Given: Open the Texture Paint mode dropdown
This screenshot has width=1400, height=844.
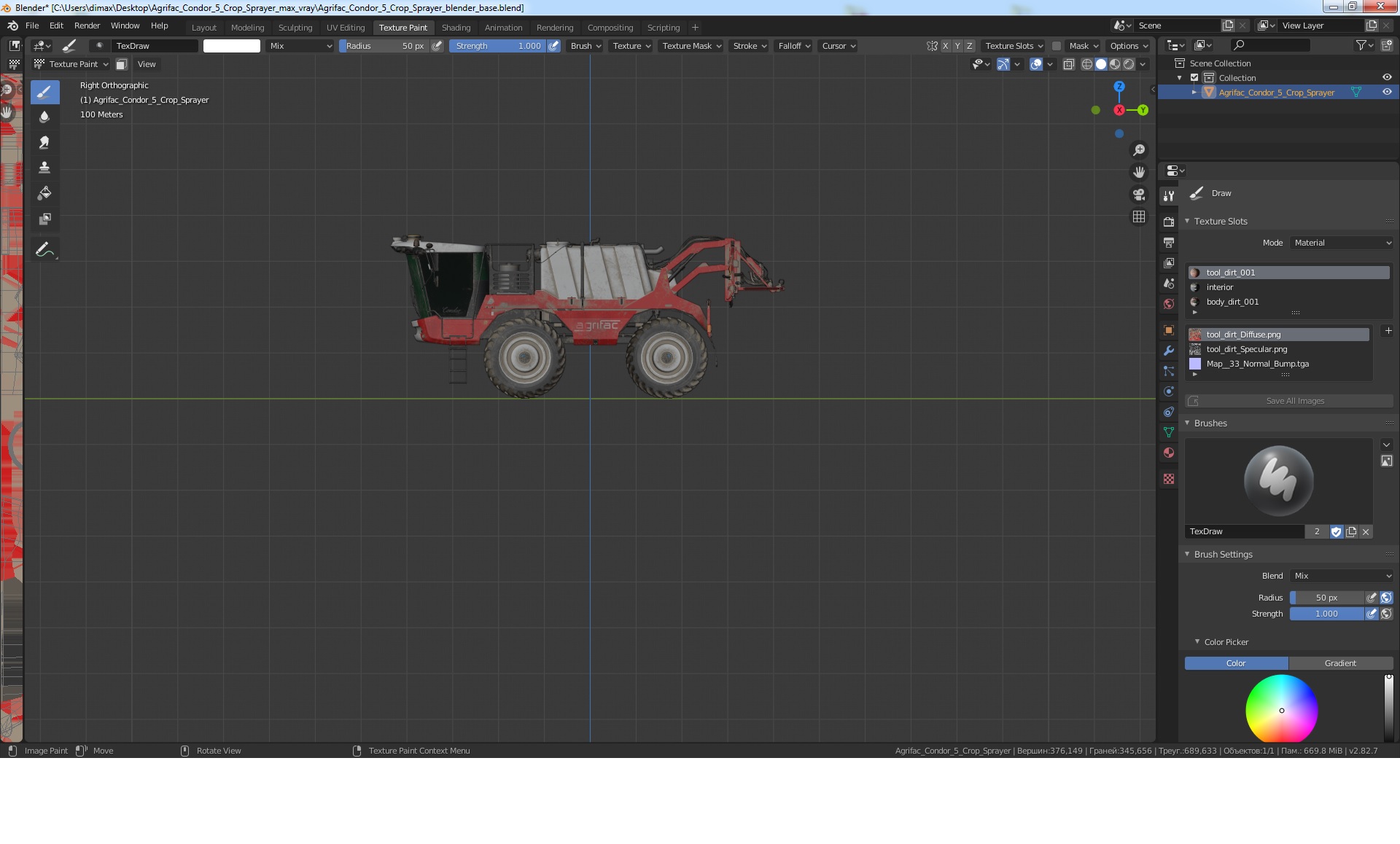Looking at the screenshot, I should tap(71, 64).
